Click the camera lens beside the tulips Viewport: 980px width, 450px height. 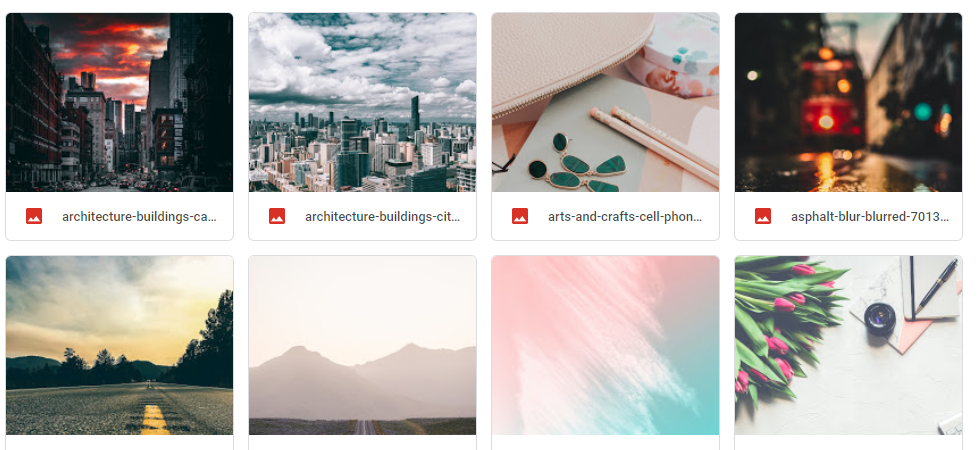(880, 319)
